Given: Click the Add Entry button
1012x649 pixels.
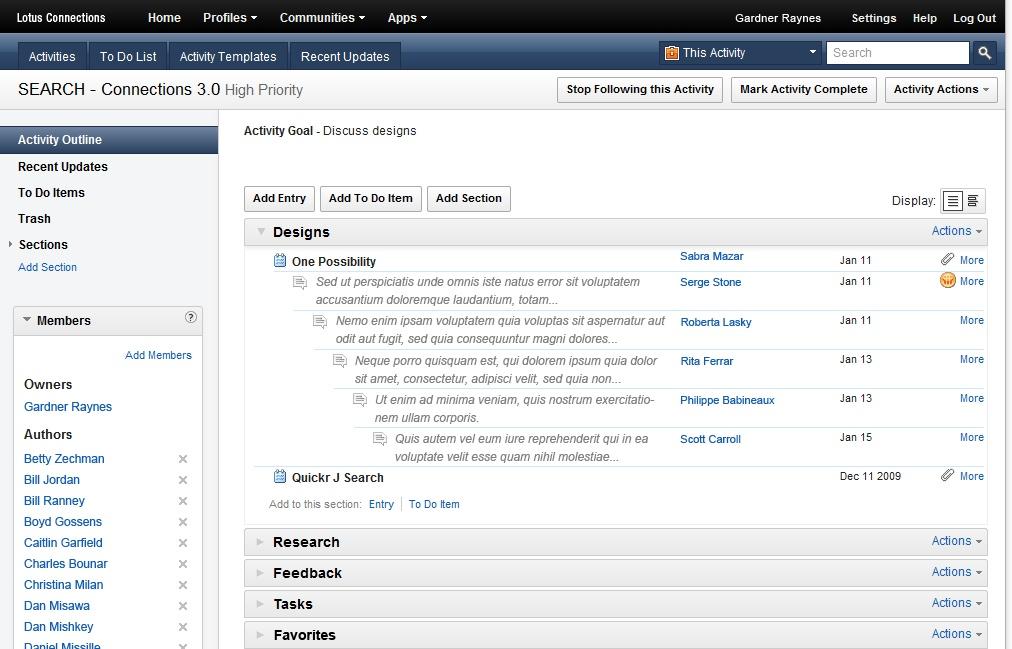Looking at the screenshot, I should 279,199.
